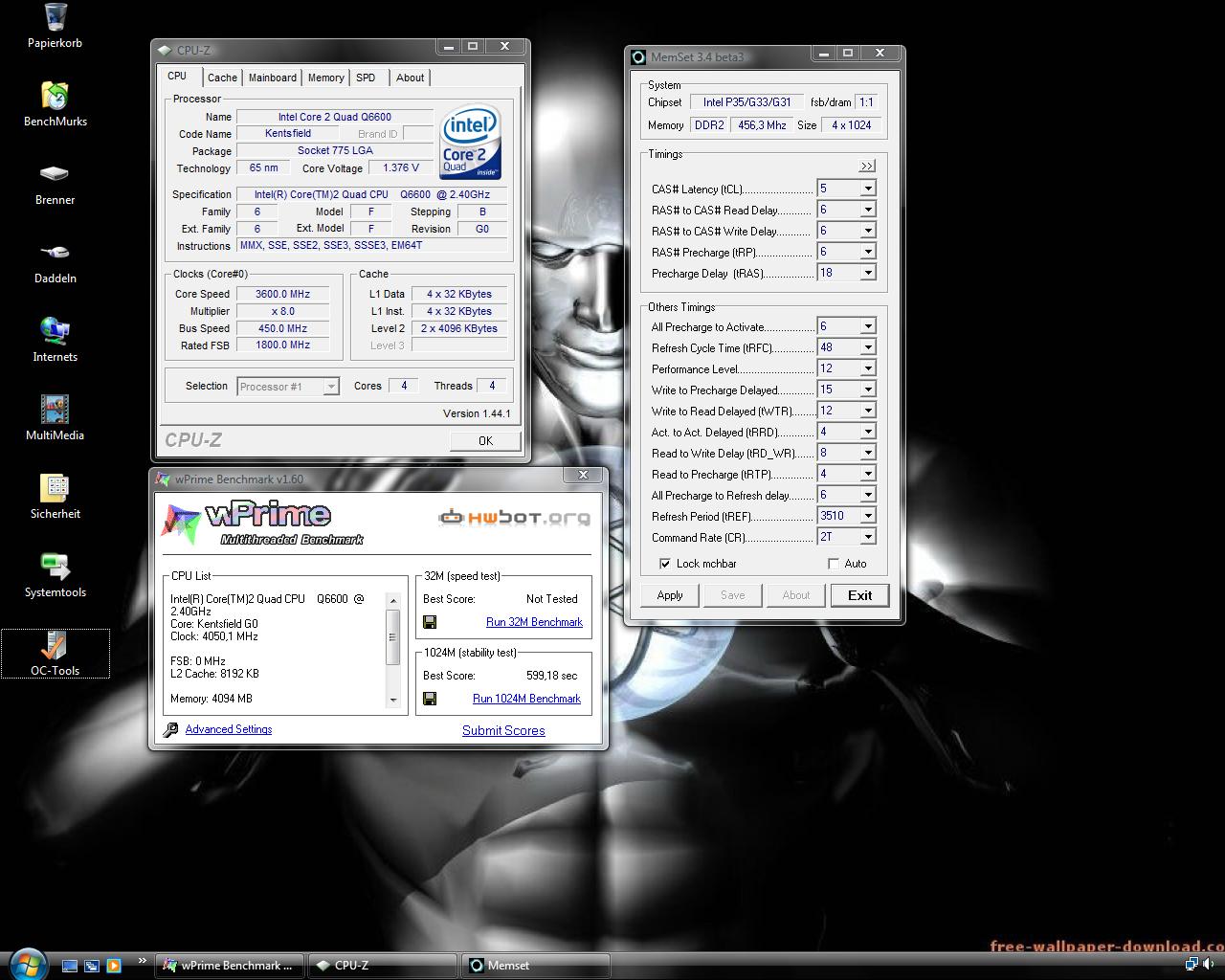Open the Refresh Cycle Time (tRFC) dropdown

[x=867, y=347]
